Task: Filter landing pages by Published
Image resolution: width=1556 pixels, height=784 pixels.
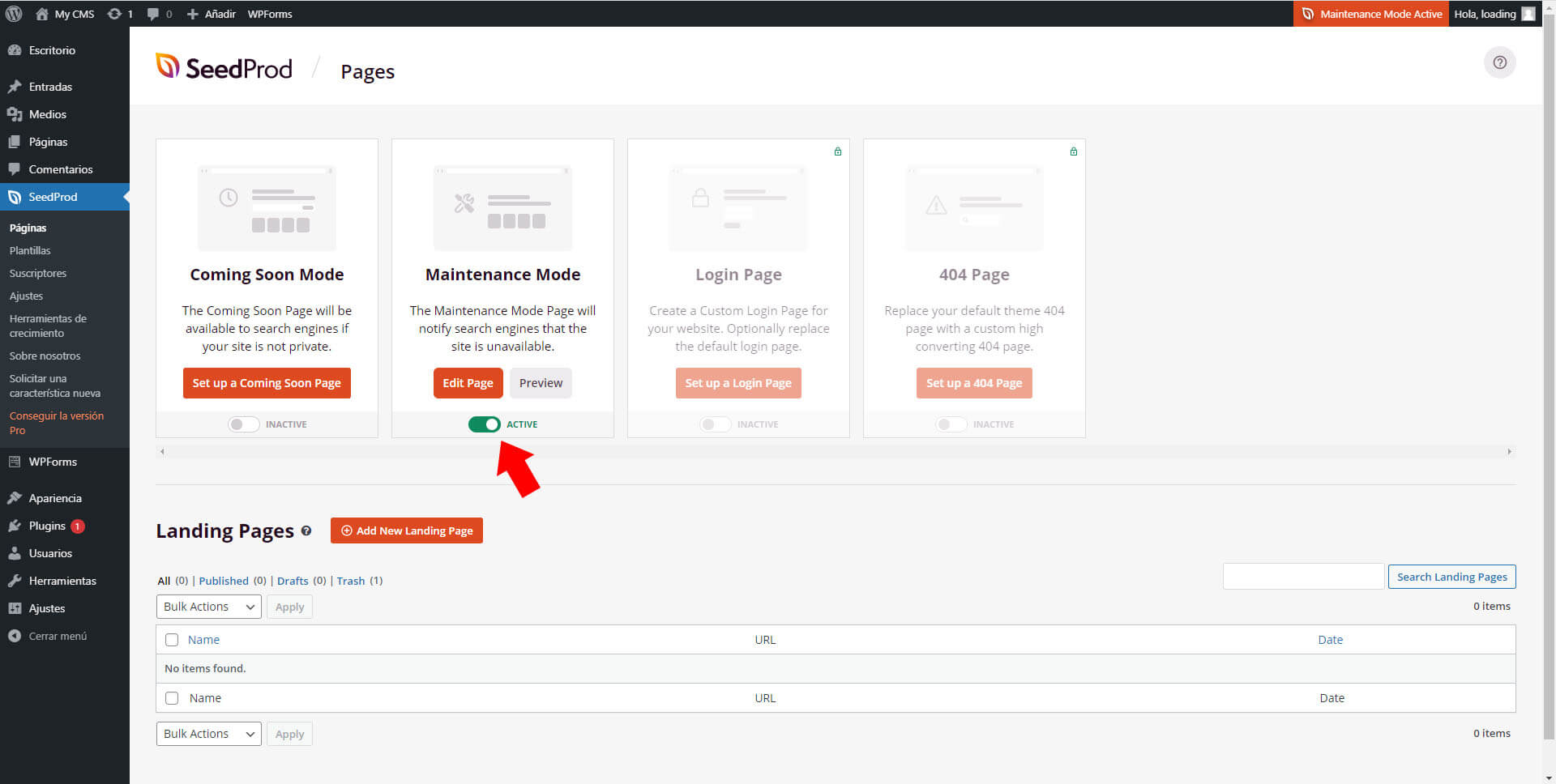Action: click(x=224, y=581)
